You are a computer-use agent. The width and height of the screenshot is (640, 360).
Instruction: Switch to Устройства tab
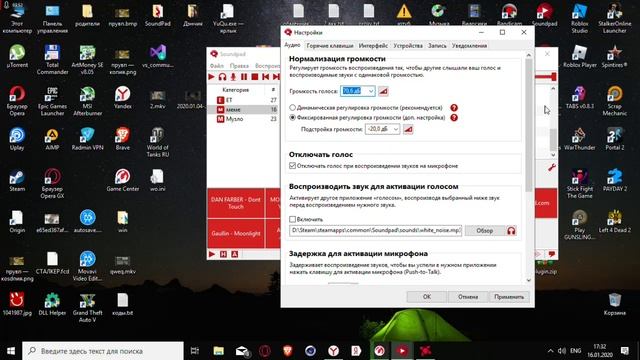pos(408,46)
